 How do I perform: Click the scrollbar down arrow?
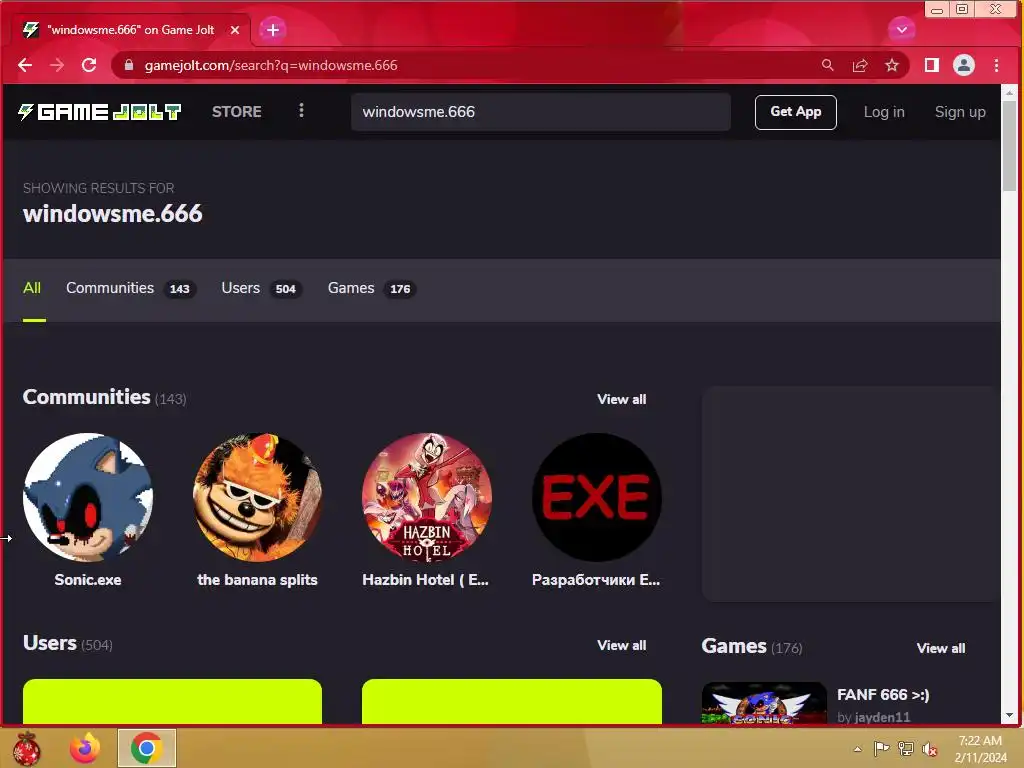tap(1010, 716)
